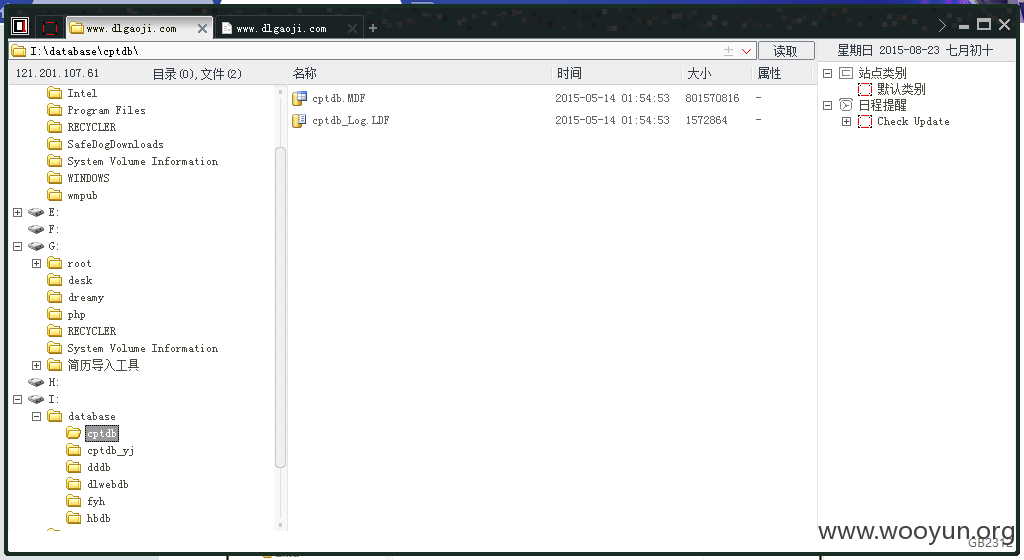Click the 121.201.107.61 IP label
The width and height of the screenshot is (1024, 560).
[x=57, y=73]
